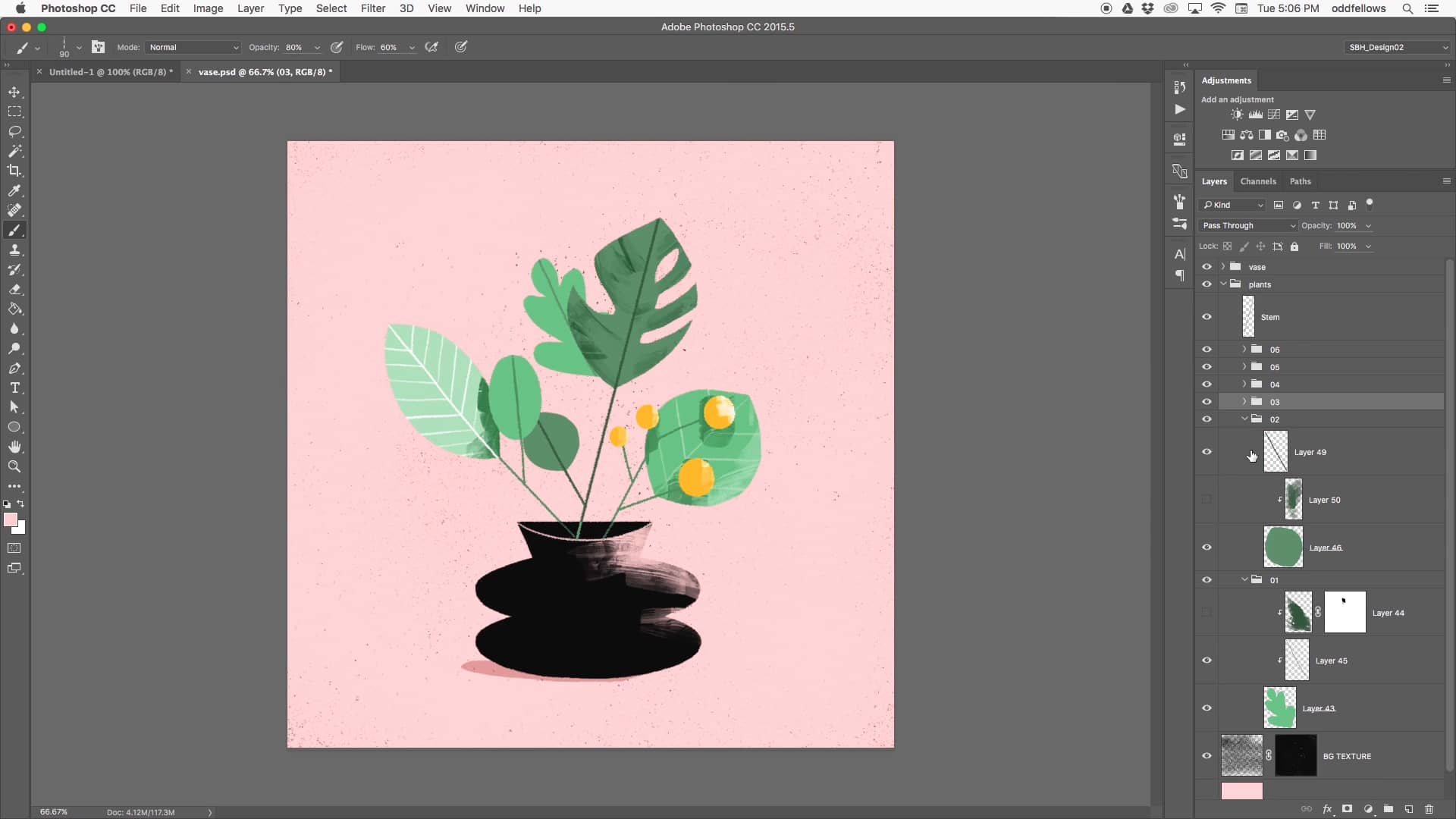Select the Move tool

[15, 92]
